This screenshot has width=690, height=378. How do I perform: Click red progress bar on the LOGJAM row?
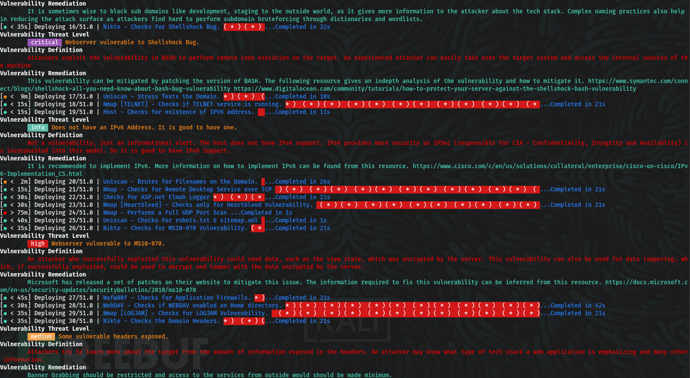pyautogui.click(x=406, y=313)
